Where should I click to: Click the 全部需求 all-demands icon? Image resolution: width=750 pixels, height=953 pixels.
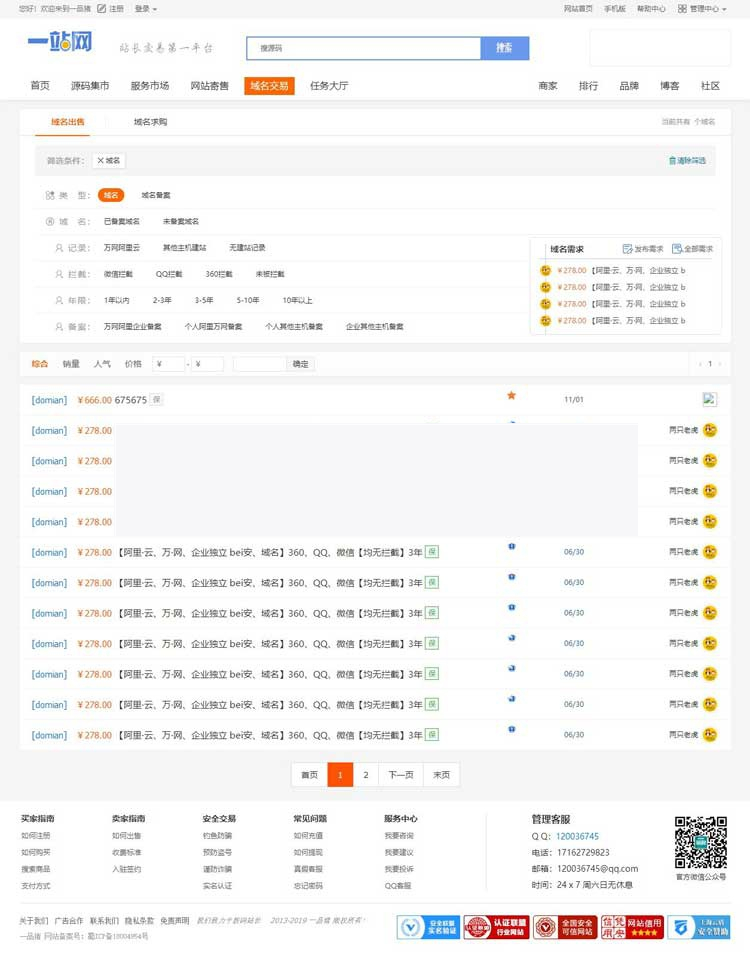click(x=677, y=249)
